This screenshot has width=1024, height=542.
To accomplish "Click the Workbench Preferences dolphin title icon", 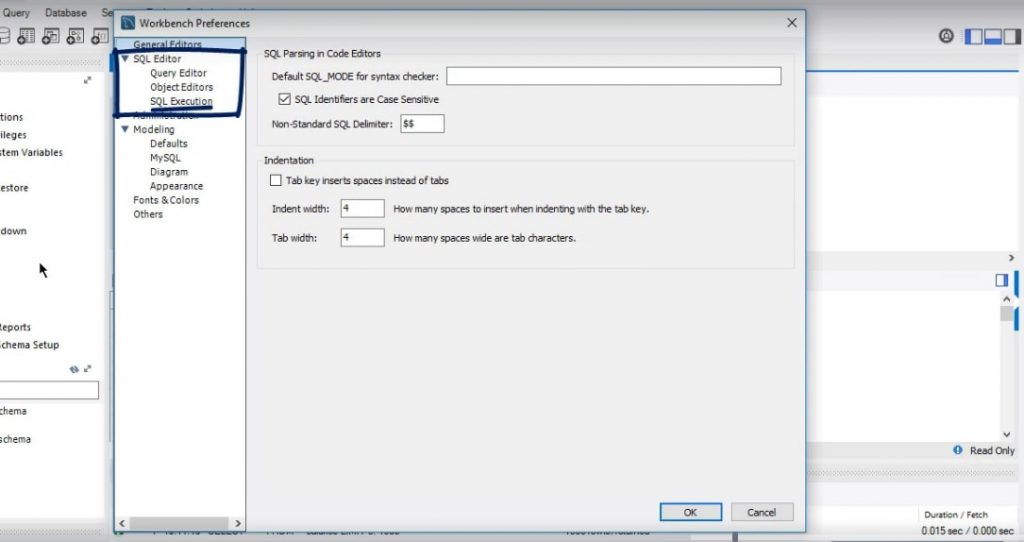I will click(x=127, y=22).
